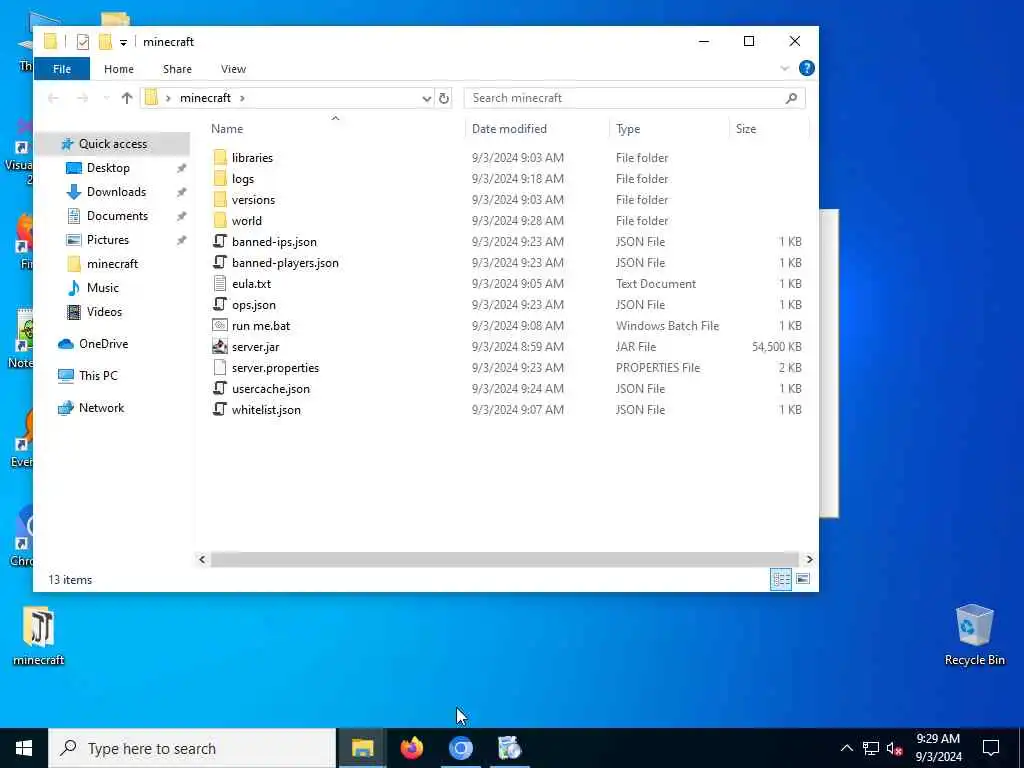Select banned-players.json file icon

pyautogui.click(x=220, y=262)
